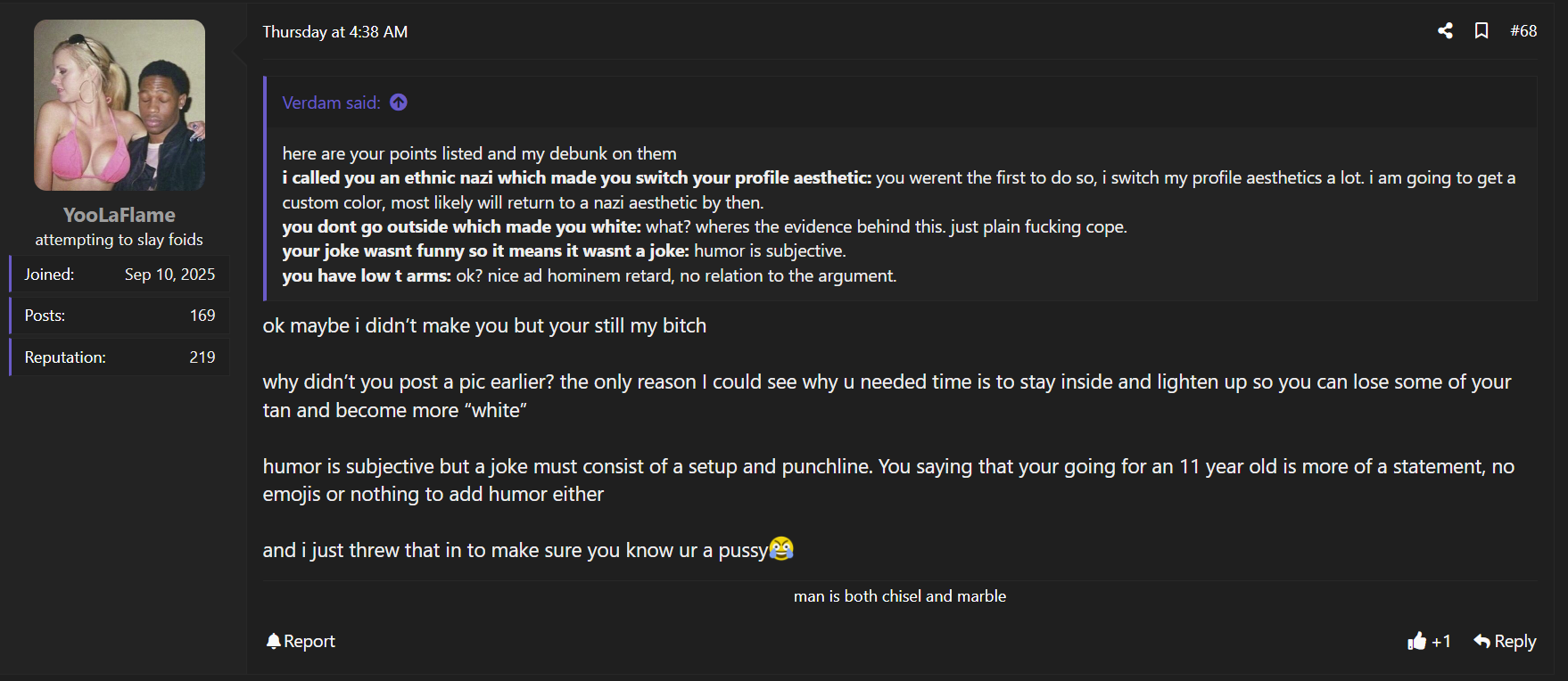Open the "Verdam said:" quote attribution link
Viewport: 1568px width, 681px height.
click(331, 103)
